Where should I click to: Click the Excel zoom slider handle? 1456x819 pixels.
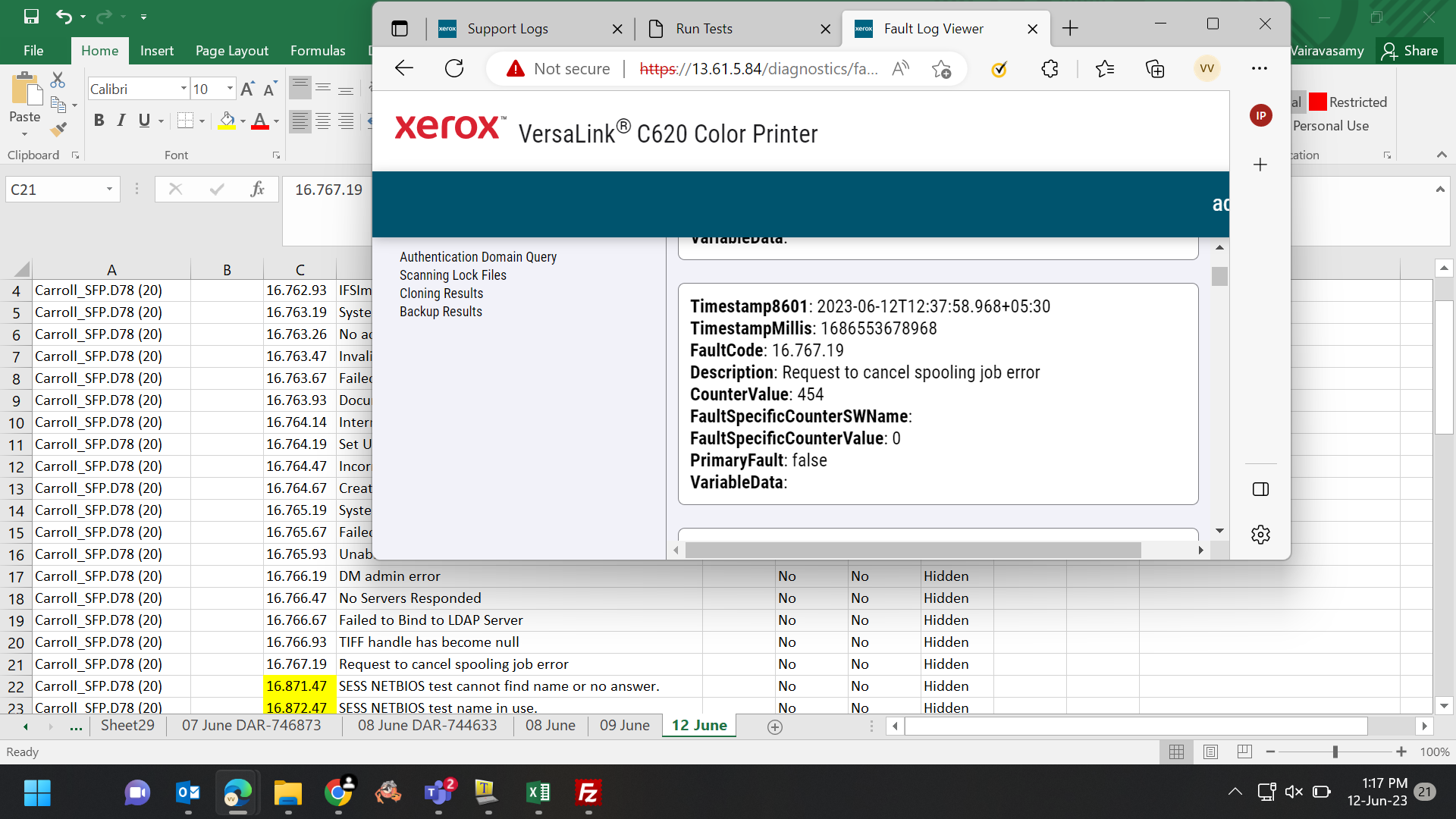(x=1335, y=752)
